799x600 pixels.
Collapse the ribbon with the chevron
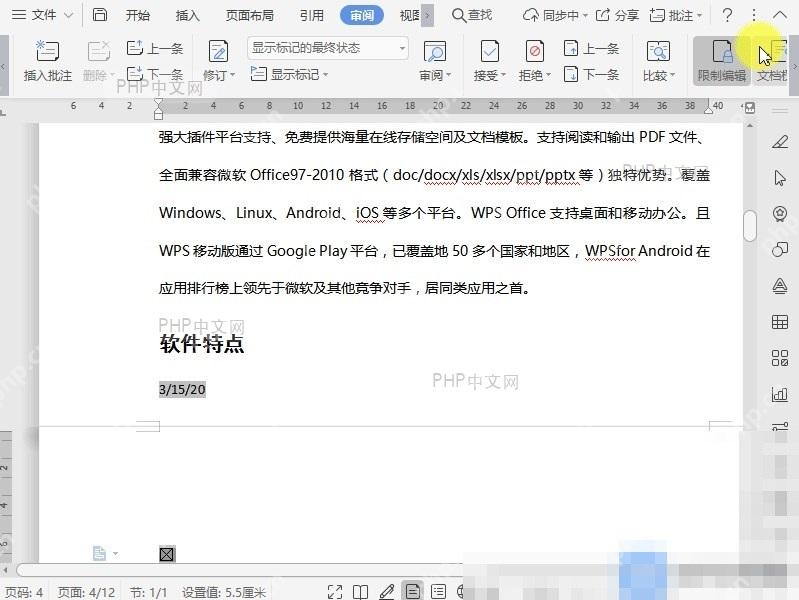tap(780, 15)
